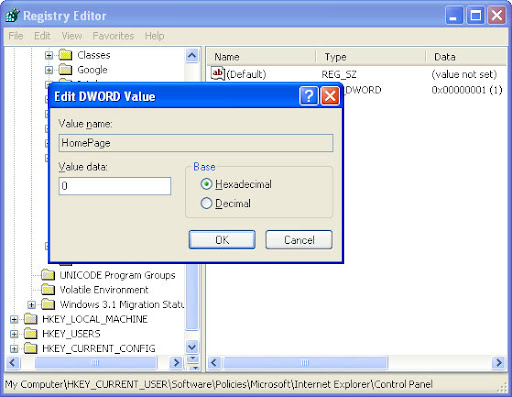The image size is (512, 397).
Task: Select the Decimal base option
Action: pos(206,203)
